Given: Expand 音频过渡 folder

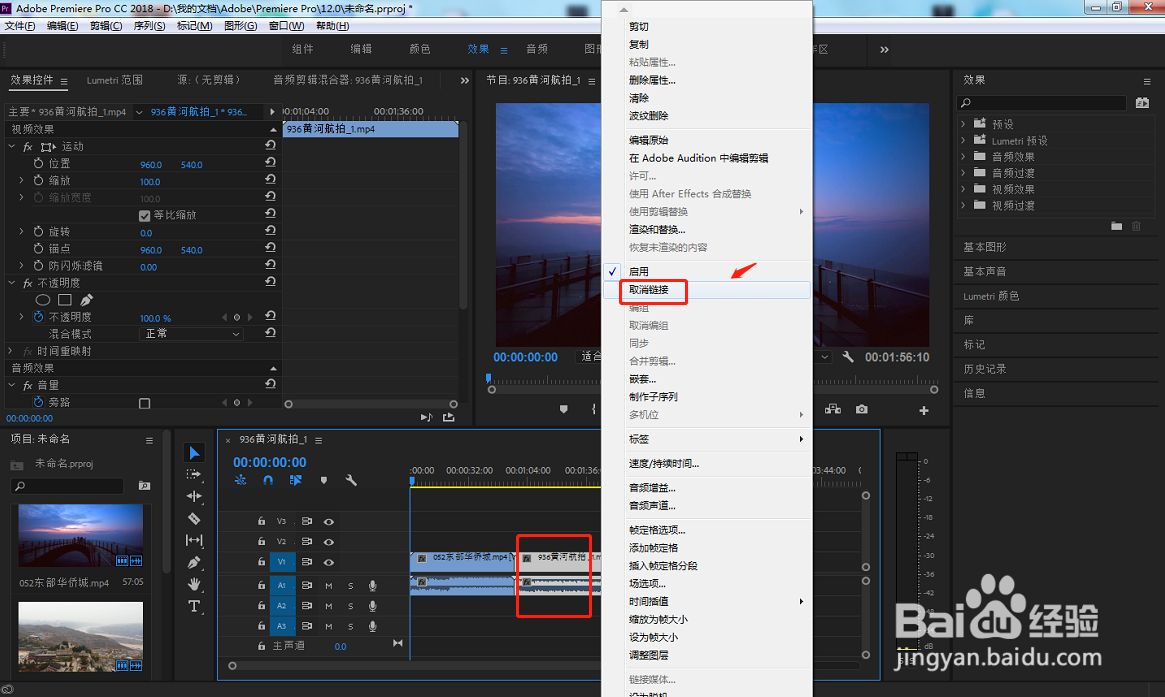Looking at the screenshot, I should tap(964, 172).
